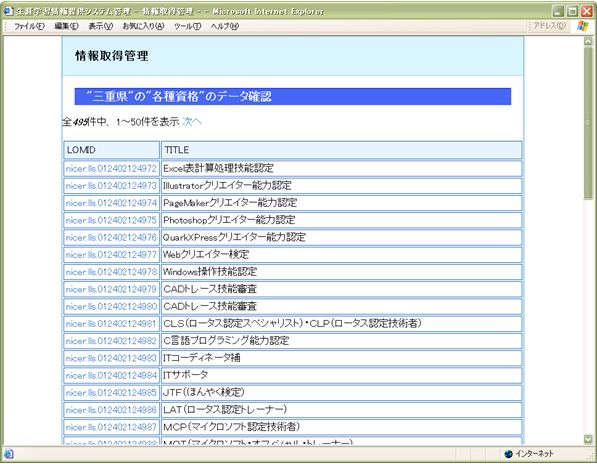The image size is (597, 464).
Task: Open link nicer.lls.012402124973
Action: (x=111, y=186)
